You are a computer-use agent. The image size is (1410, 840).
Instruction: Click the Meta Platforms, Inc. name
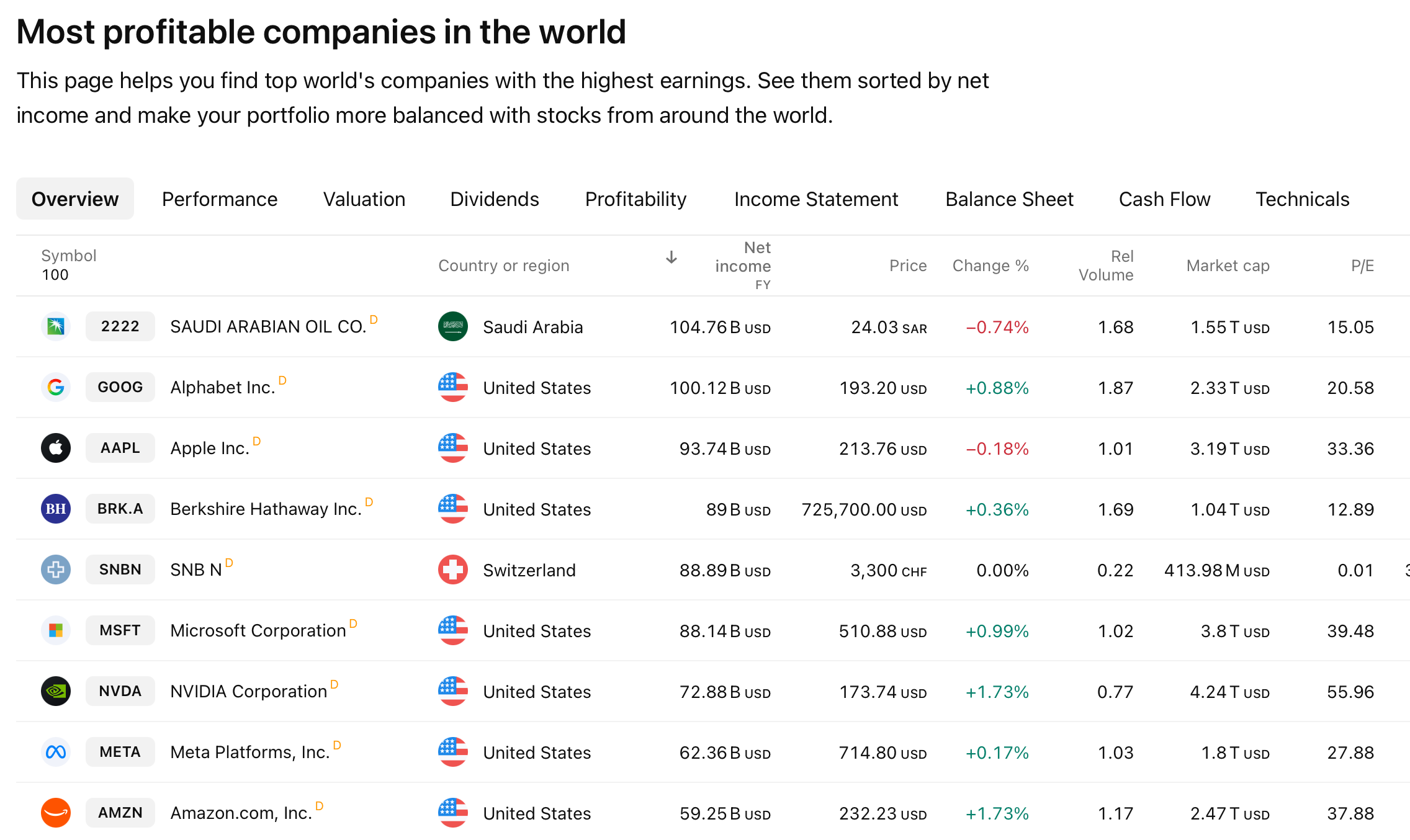(x=250, y=752)
